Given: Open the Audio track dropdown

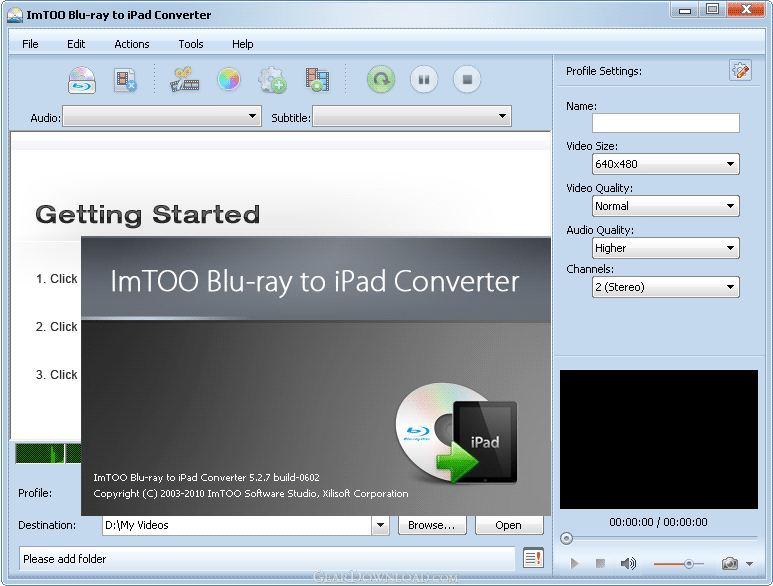Looking at the screenshot, I should (x=162, y=116).
